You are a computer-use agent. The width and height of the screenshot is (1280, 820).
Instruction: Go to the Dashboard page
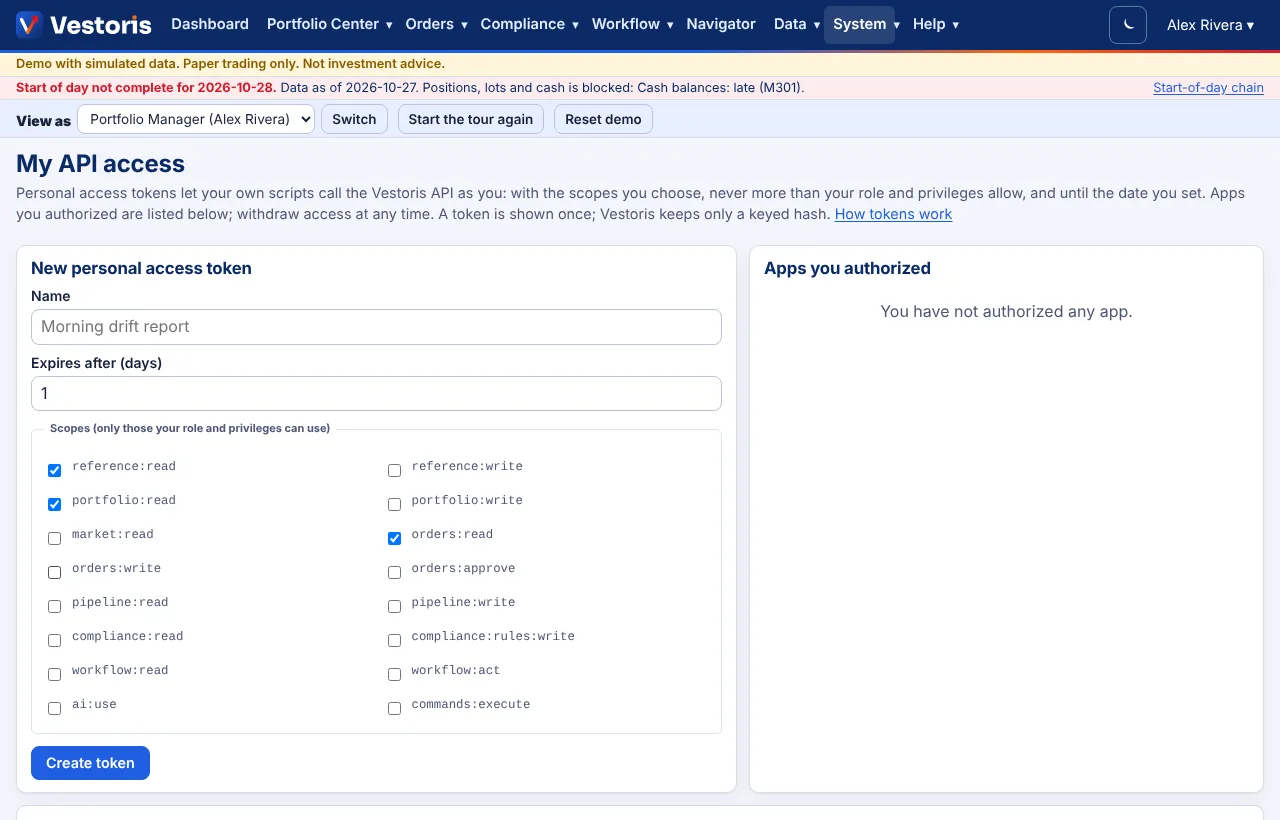210,24
